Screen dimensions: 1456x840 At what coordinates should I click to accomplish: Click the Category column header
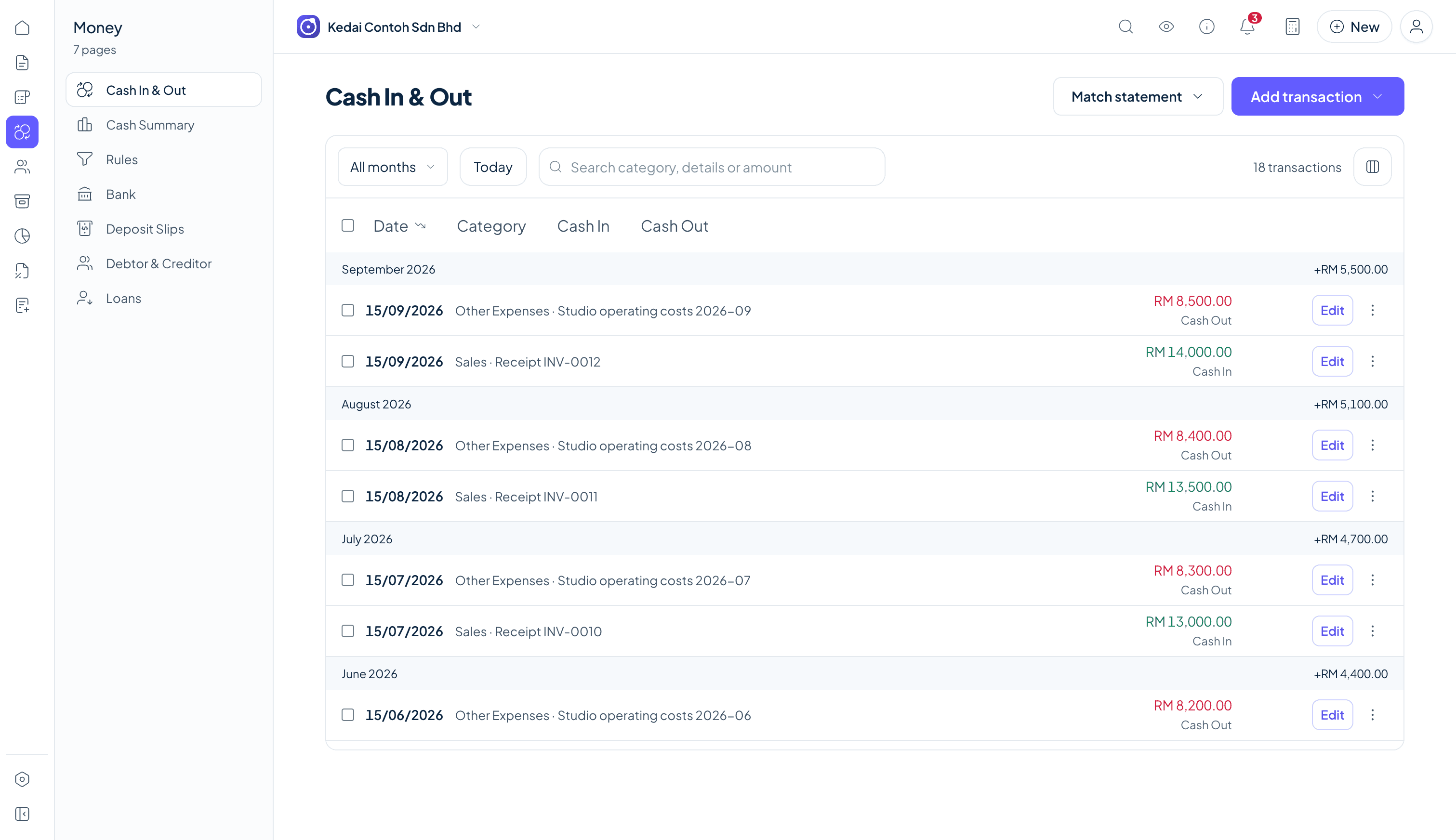(491, 226)
